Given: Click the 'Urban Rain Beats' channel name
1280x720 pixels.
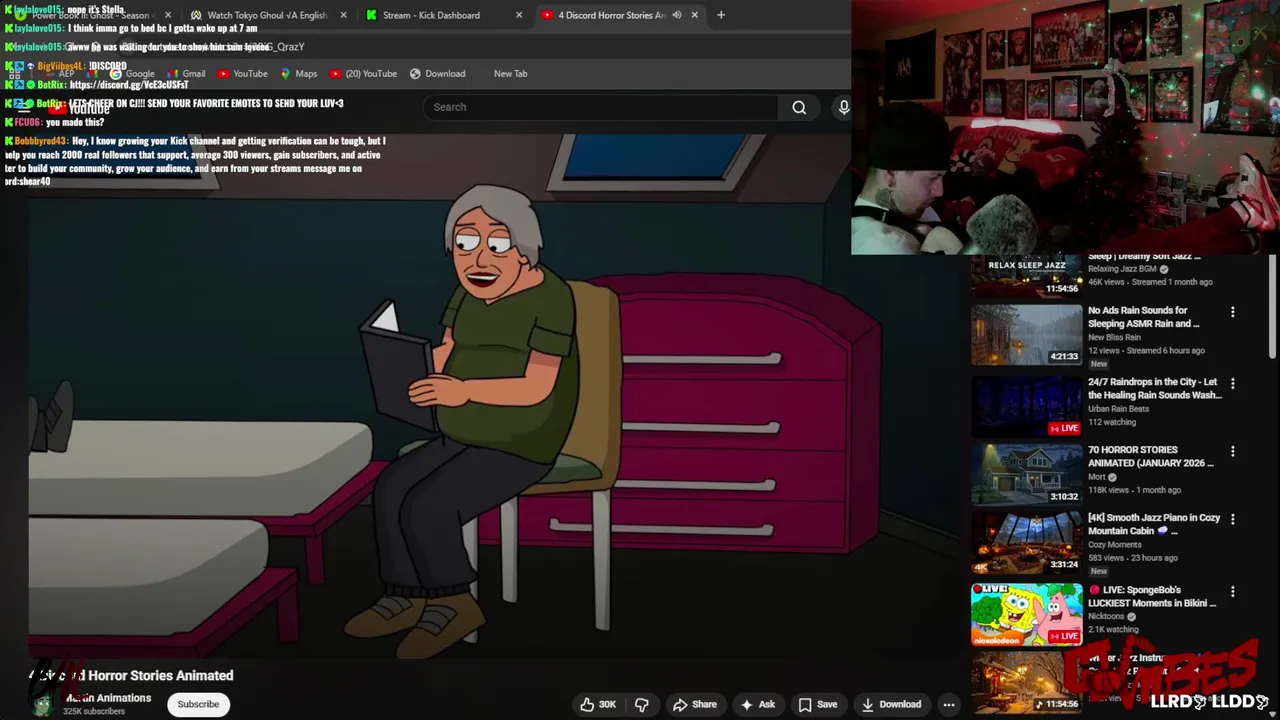Looking at the screenshot, I should coord(1118,409).
